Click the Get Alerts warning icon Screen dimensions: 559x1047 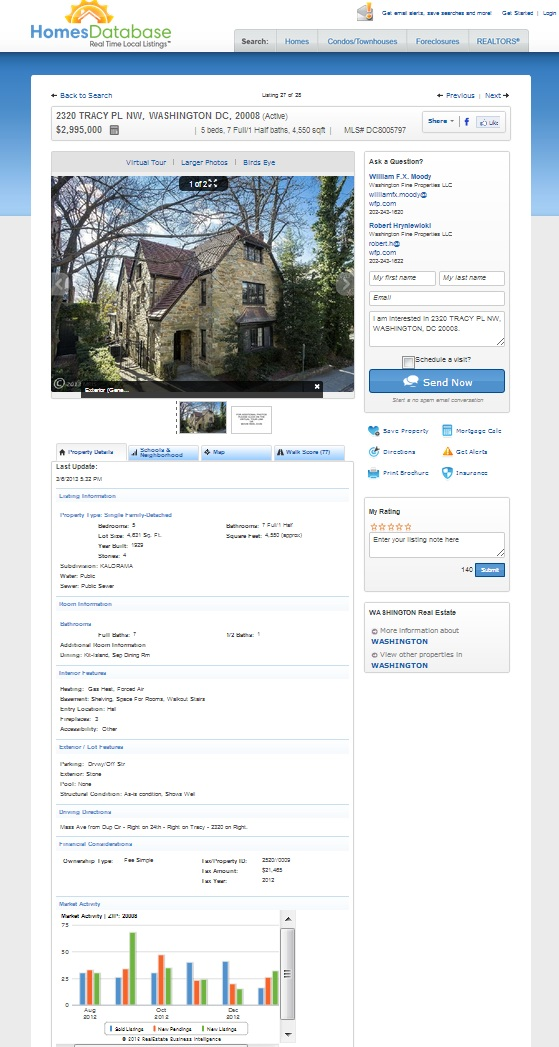(447, 451)
